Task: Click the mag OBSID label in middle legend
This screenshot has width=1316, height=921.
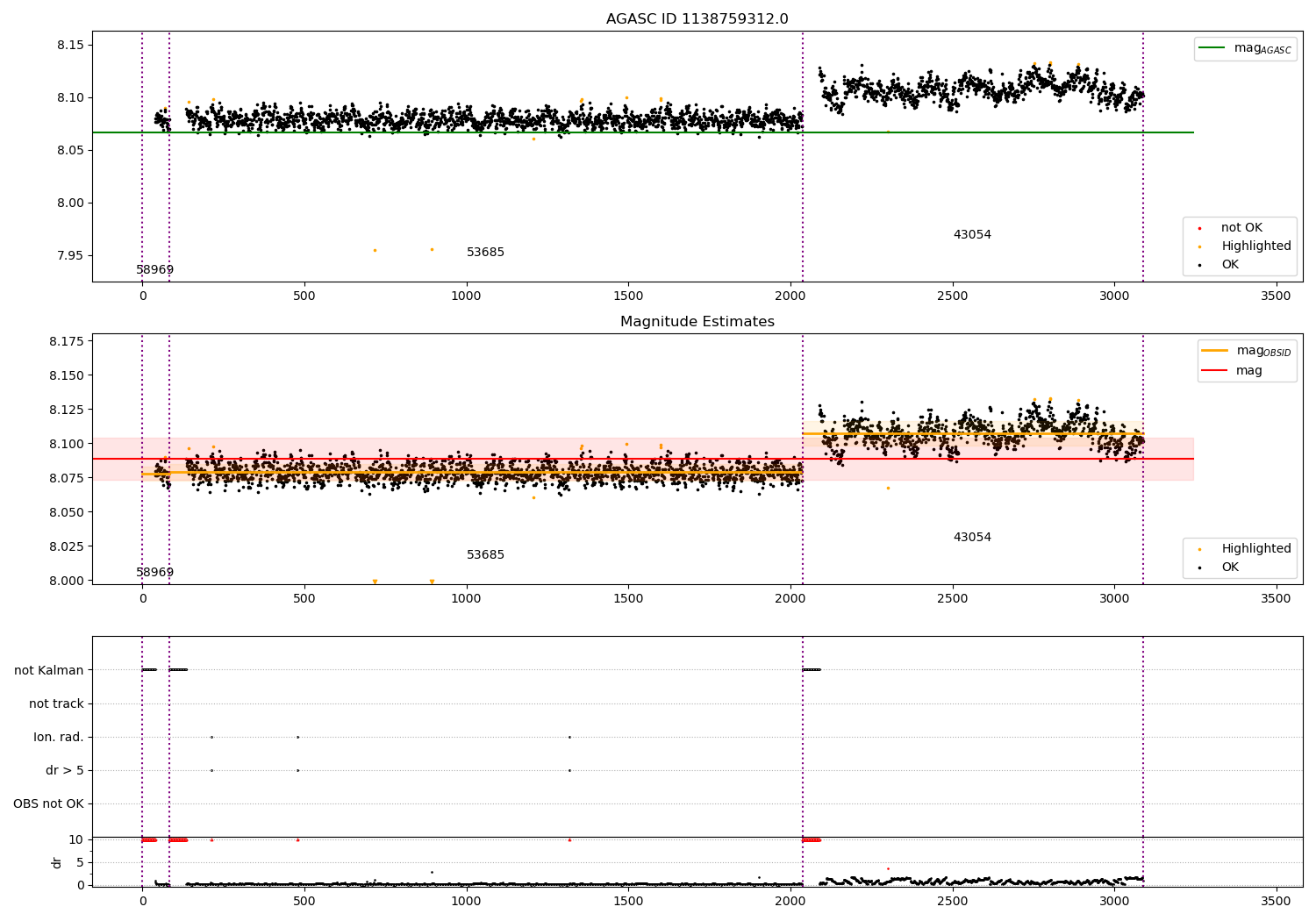Action: 1263,351
